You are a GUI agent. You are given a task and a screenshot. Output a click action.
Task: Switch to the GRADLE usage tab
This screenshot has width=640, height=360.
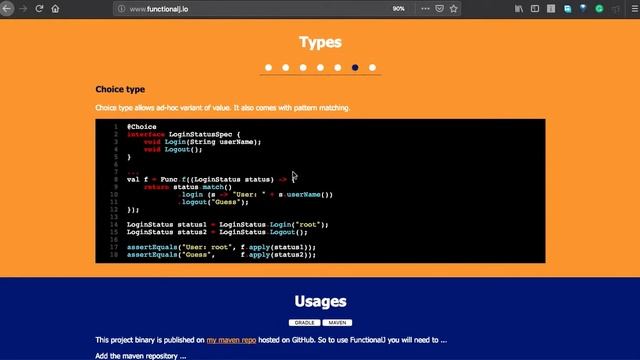[x=304, y=322]
